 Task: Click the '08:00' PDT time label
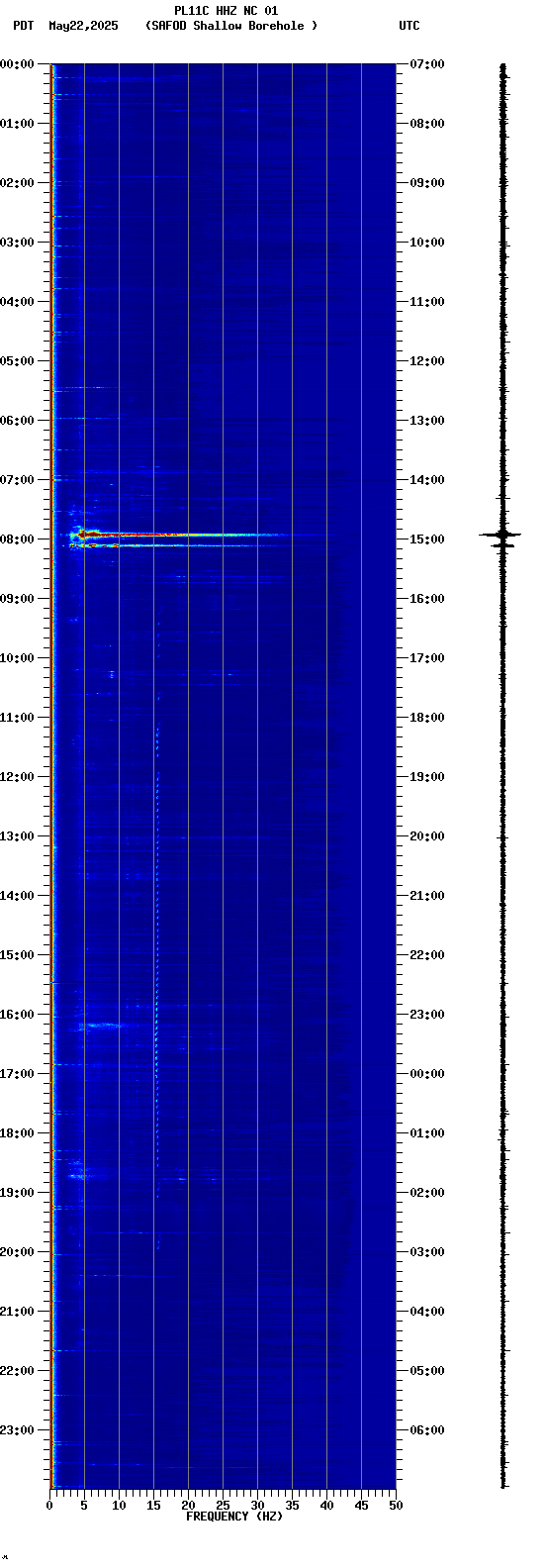click(x=17, y=539)
